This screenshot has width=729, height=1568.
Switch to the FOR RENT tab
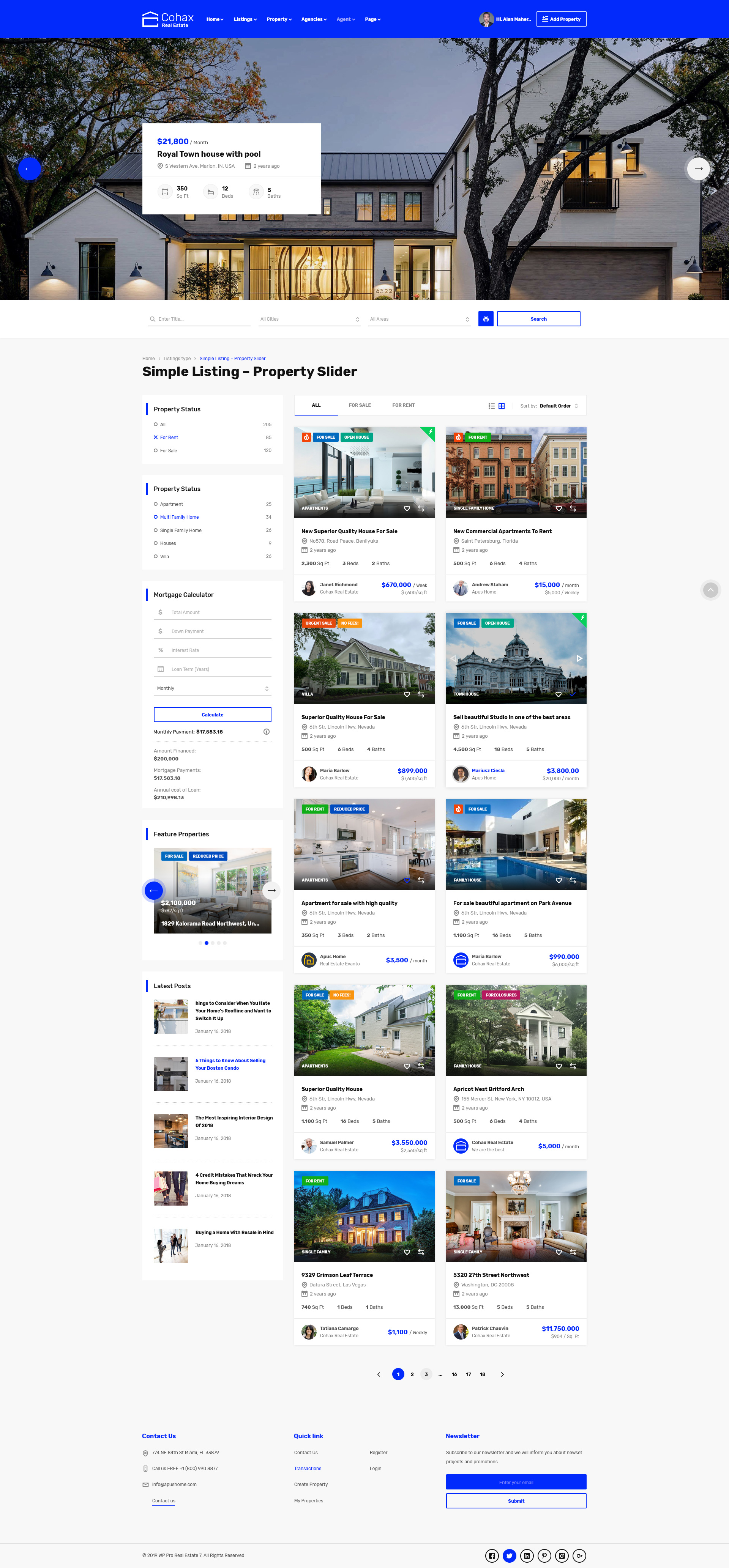coord(403,405)
